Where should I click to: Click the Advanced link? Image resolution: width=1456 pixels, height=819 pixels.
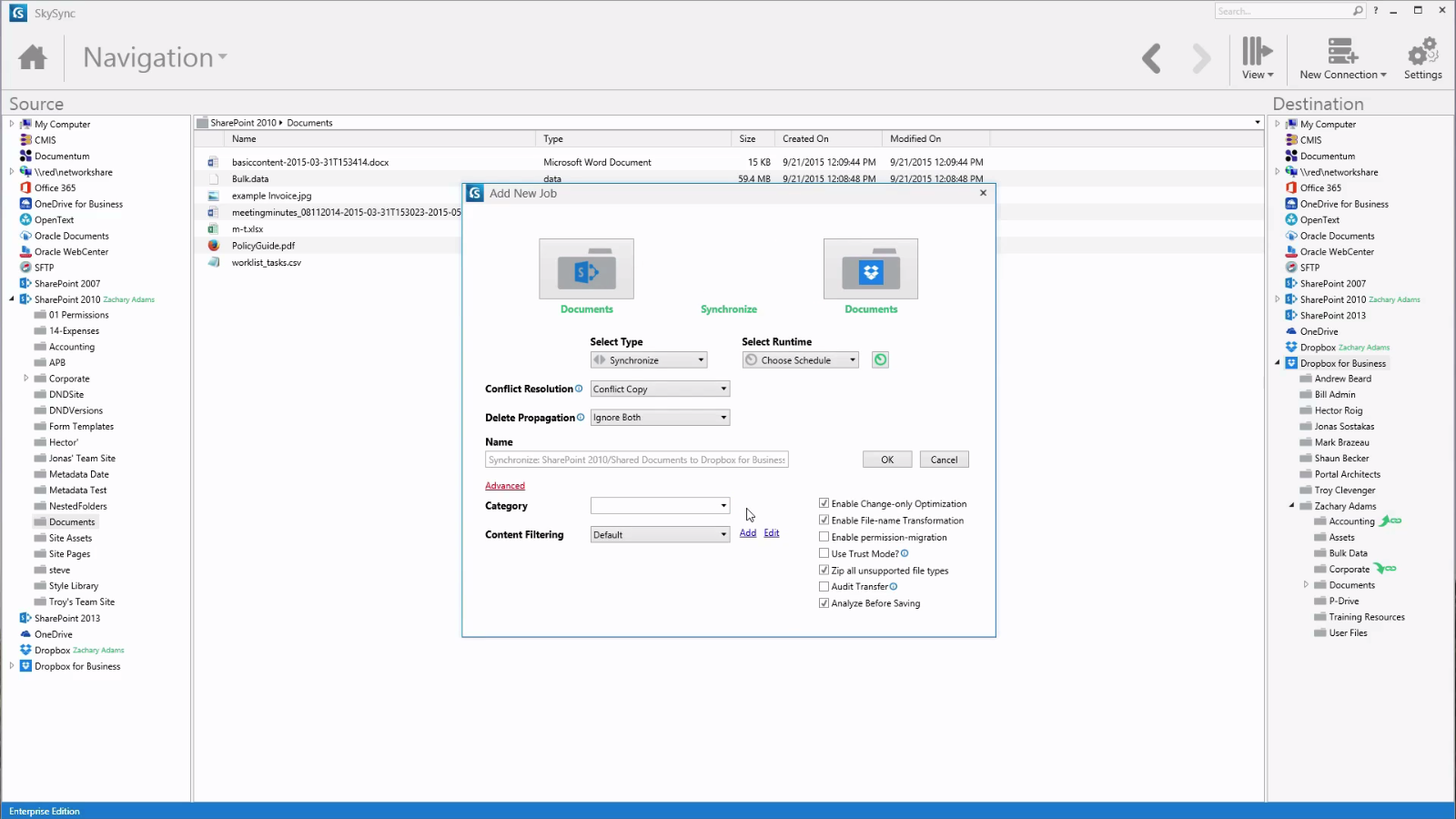[505, 486]
